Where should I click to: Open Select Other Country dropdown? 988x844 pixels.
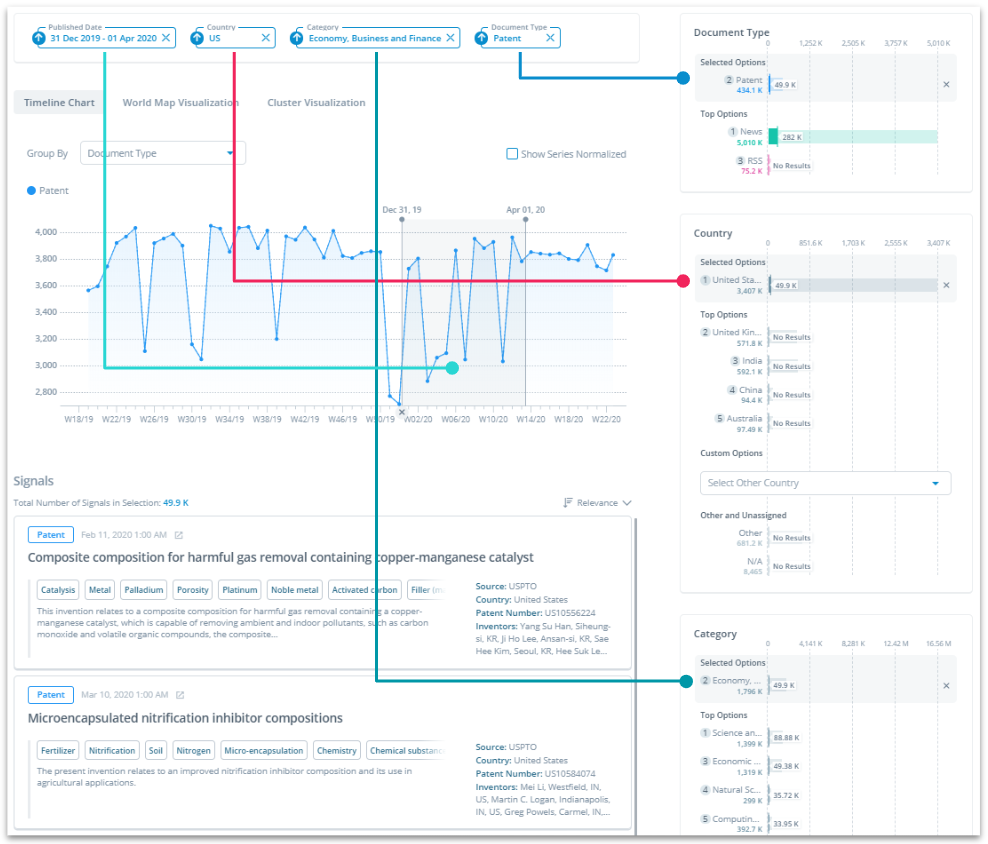tap(825, 483)
